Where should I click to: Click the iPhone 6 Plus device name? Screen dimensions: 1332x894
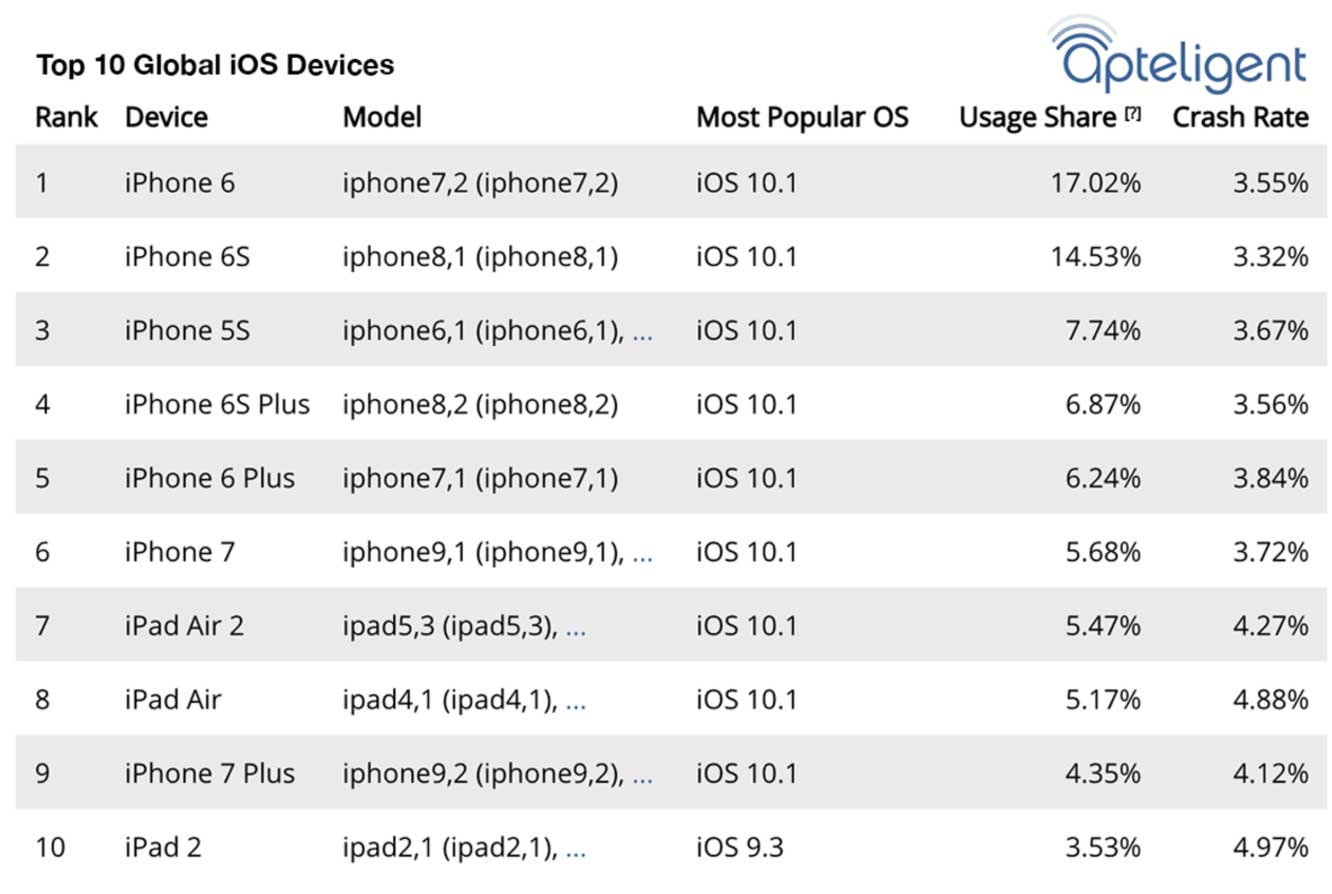tap(210, 479)
